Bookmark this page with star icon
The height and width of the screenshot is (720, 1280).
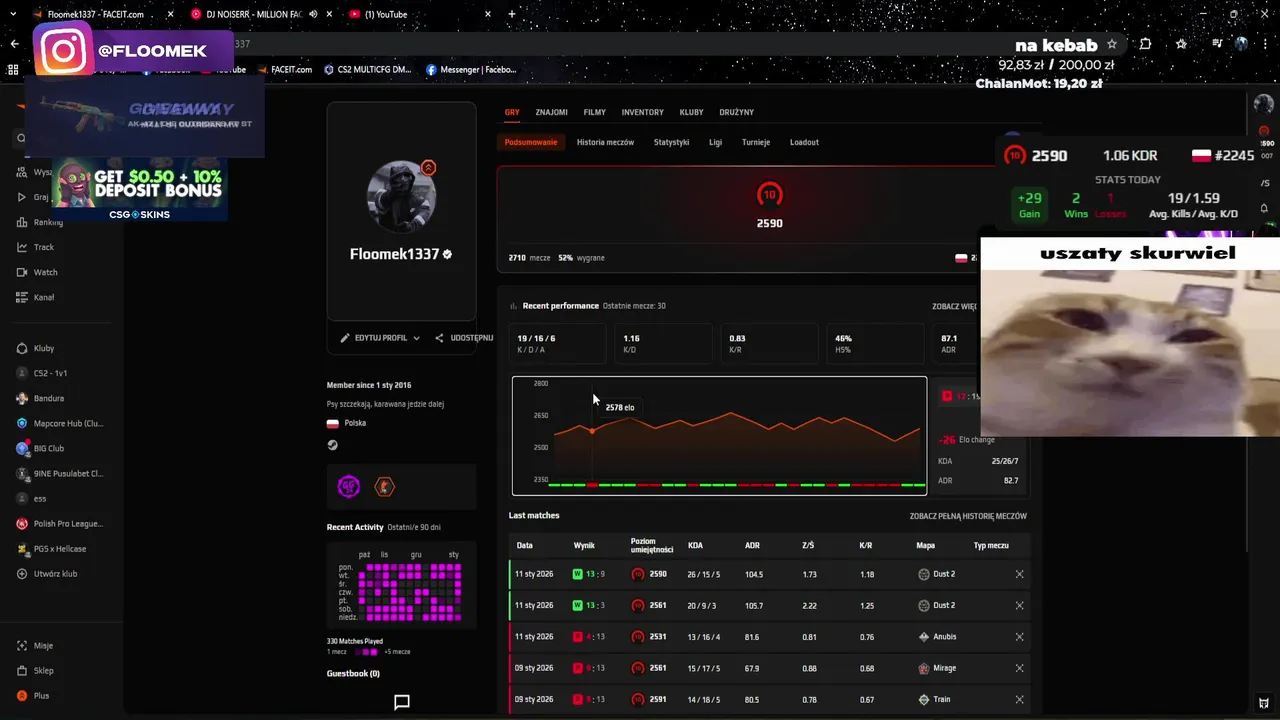coord(1112,44)
